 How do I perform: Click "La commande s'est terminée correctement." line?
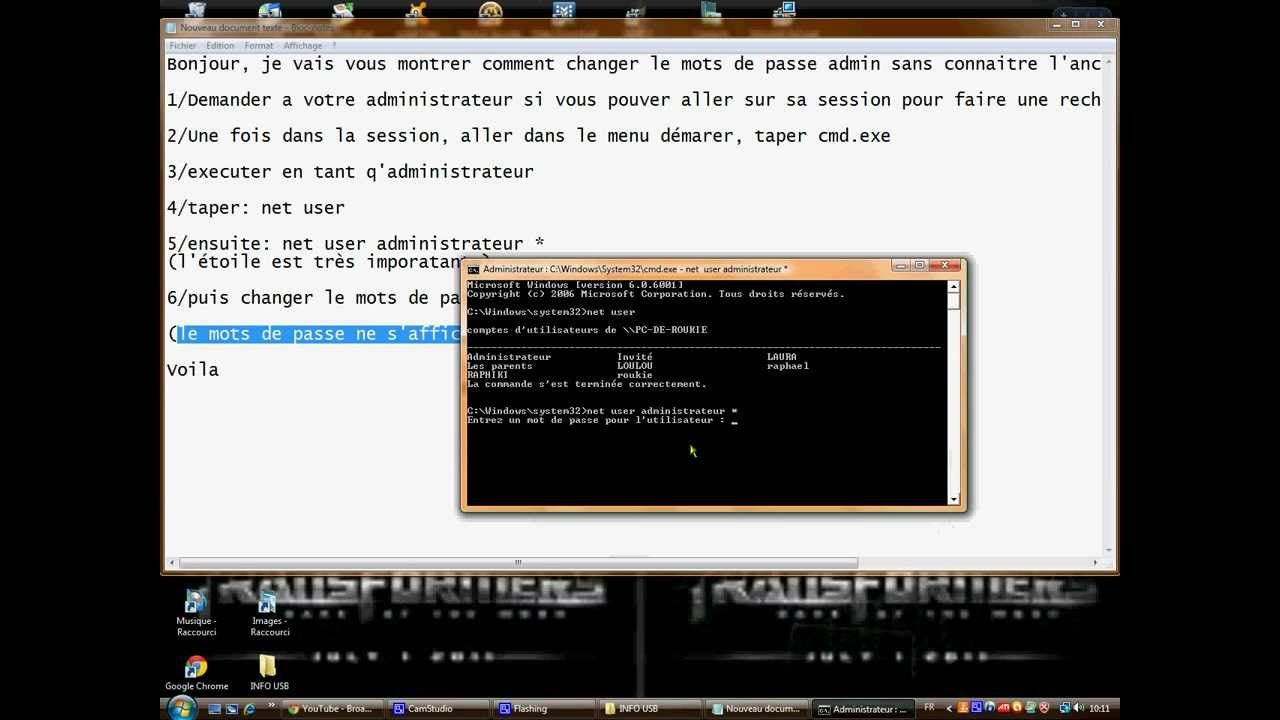pyautogui.click(x=587, y=384)
